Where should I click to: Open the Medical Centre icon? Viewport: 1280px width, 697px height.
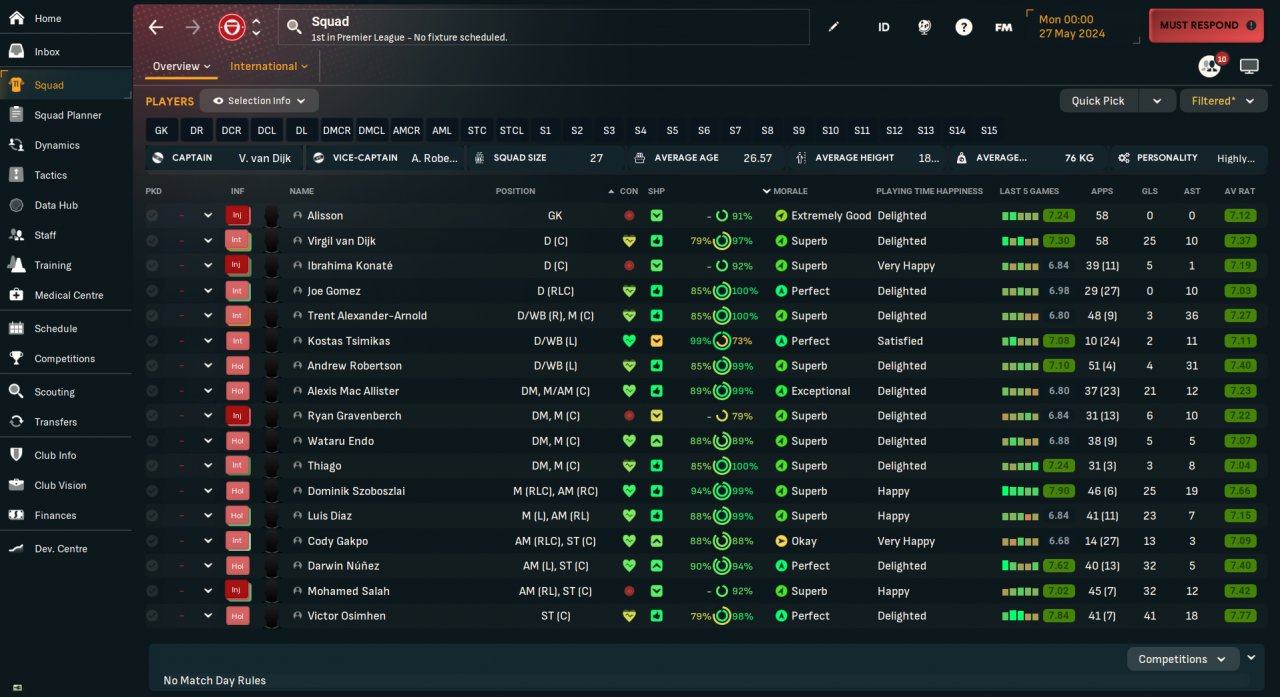click(x=16, y=295)
